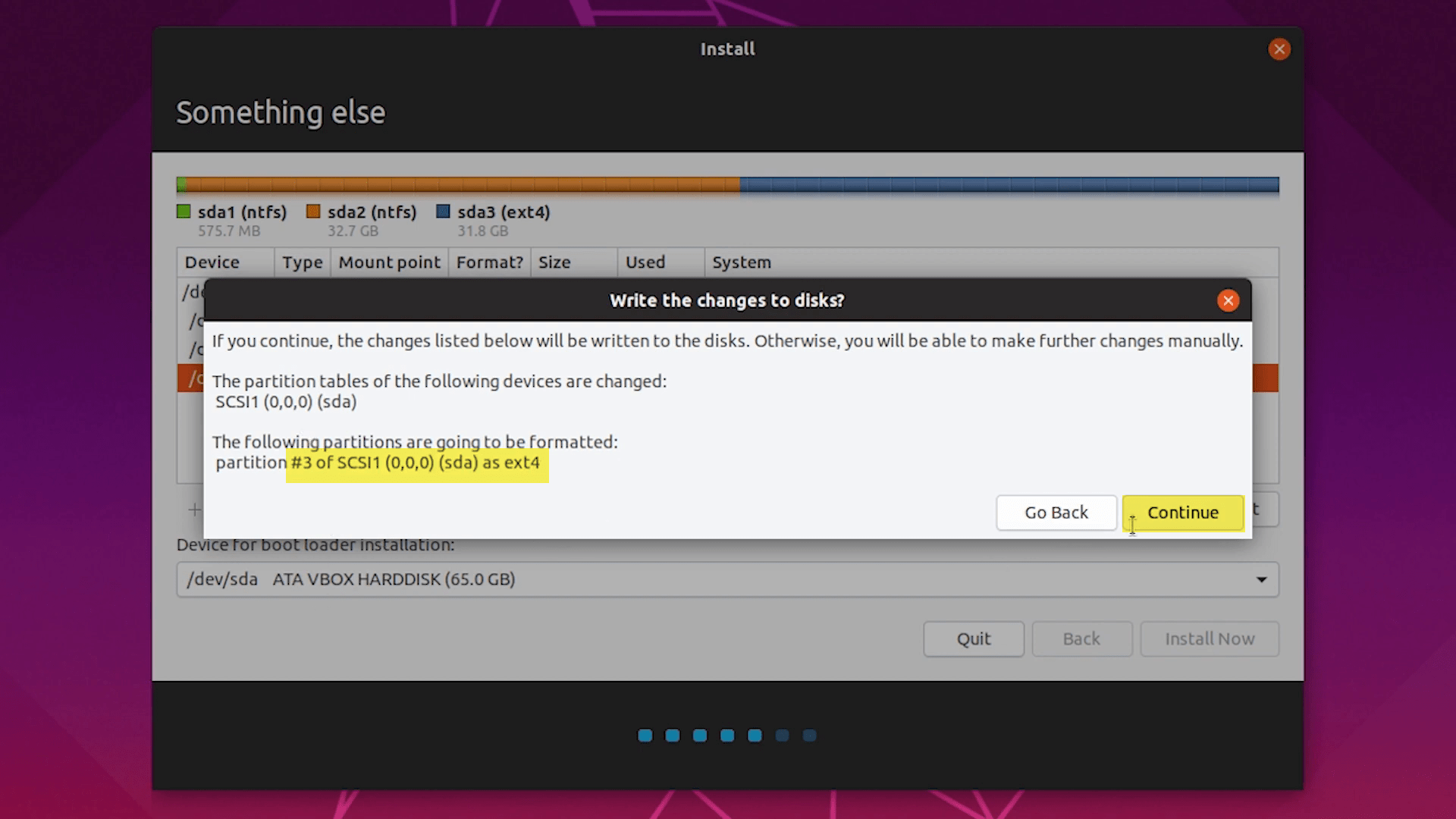The image size is (1456, 819).
Task: Select /dev/sda boot loader dropdown
Action: pyautogui.click(x=727, y=579)
